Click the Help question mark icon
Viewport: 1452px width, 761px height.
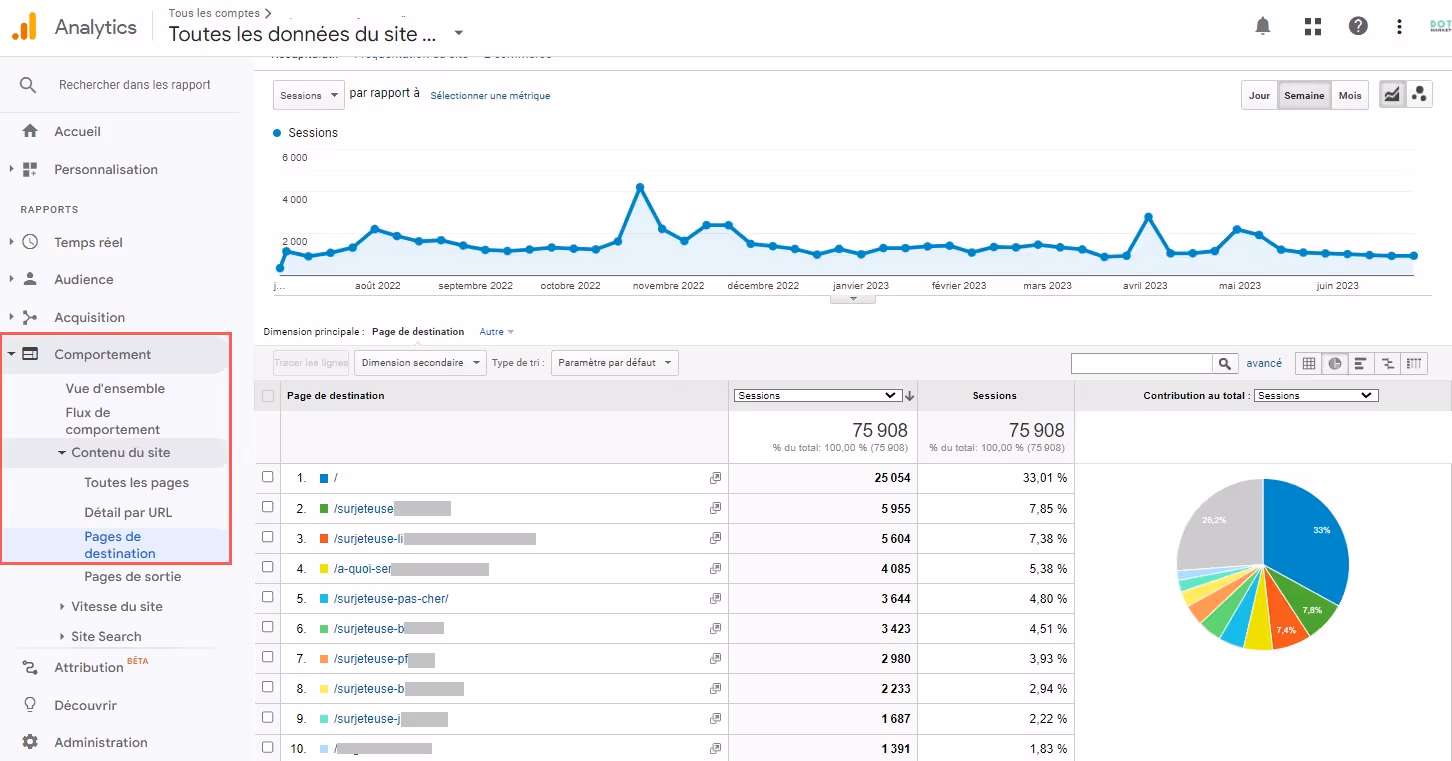(x=1358, y=26)
